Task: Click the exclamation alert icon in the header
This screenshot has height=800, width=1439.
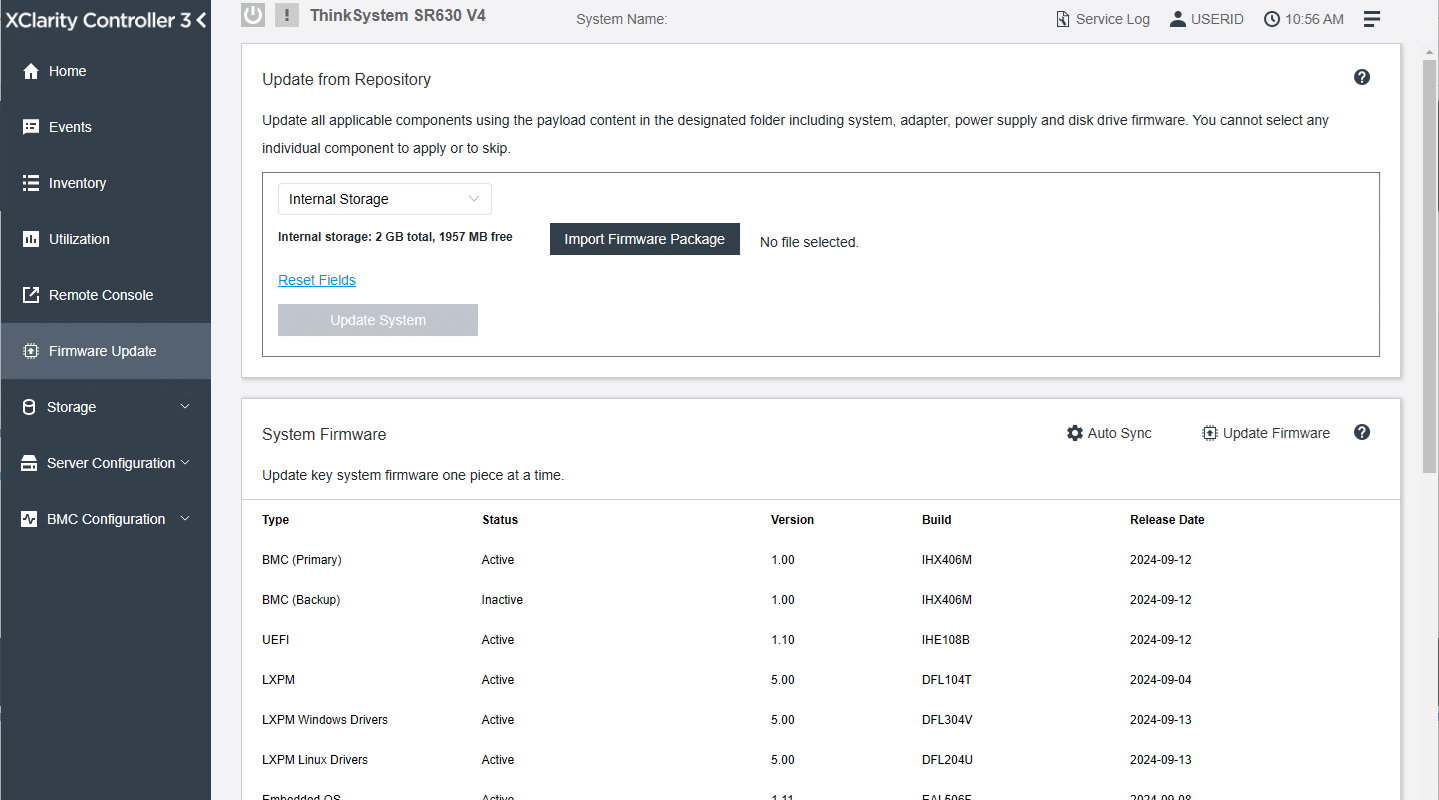Action: 287,15
